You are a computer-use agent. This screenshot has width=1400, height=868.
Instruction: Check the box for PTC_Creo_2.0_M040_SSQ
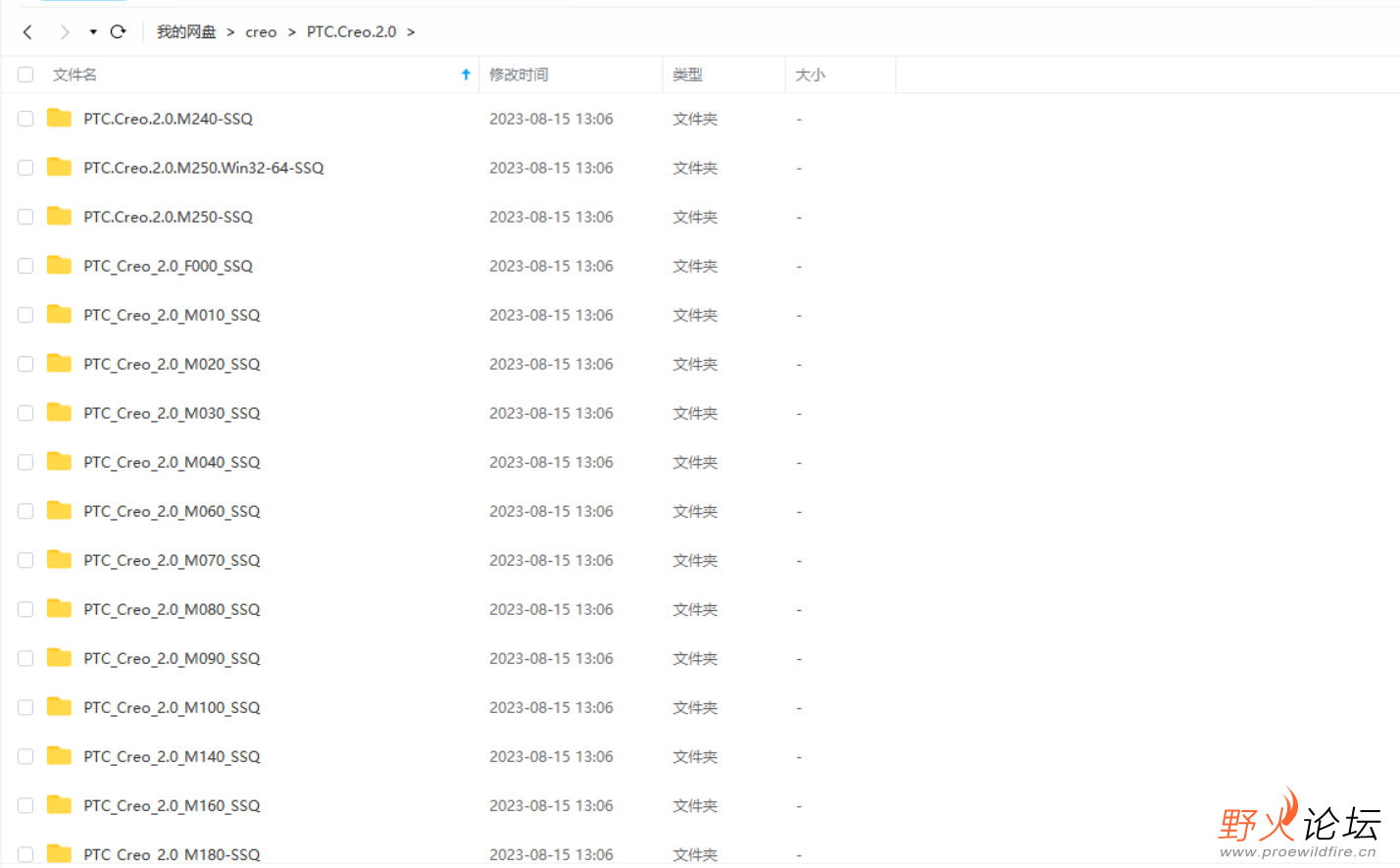(25, 462)
